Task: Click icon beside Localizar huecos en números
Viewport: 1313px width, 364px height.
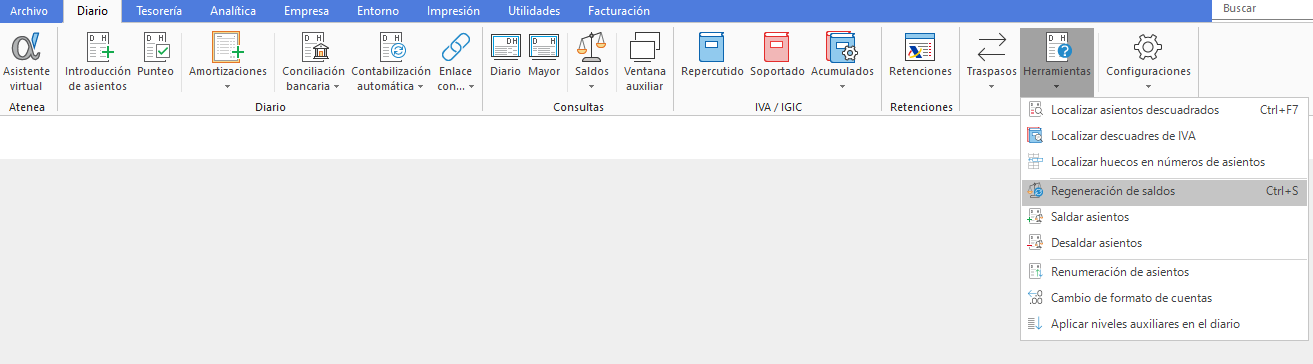Action: click(x=1035, y=162)
